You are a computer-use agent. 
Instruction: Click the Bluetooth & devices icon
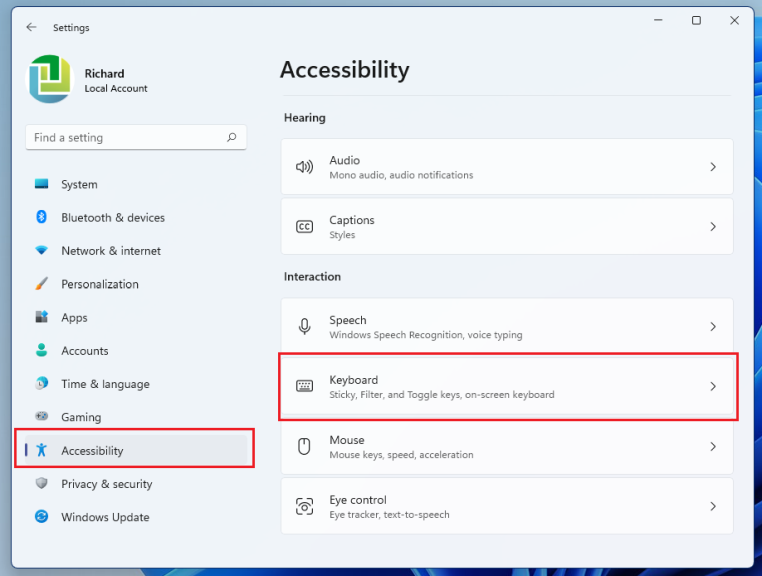(41, 217)
